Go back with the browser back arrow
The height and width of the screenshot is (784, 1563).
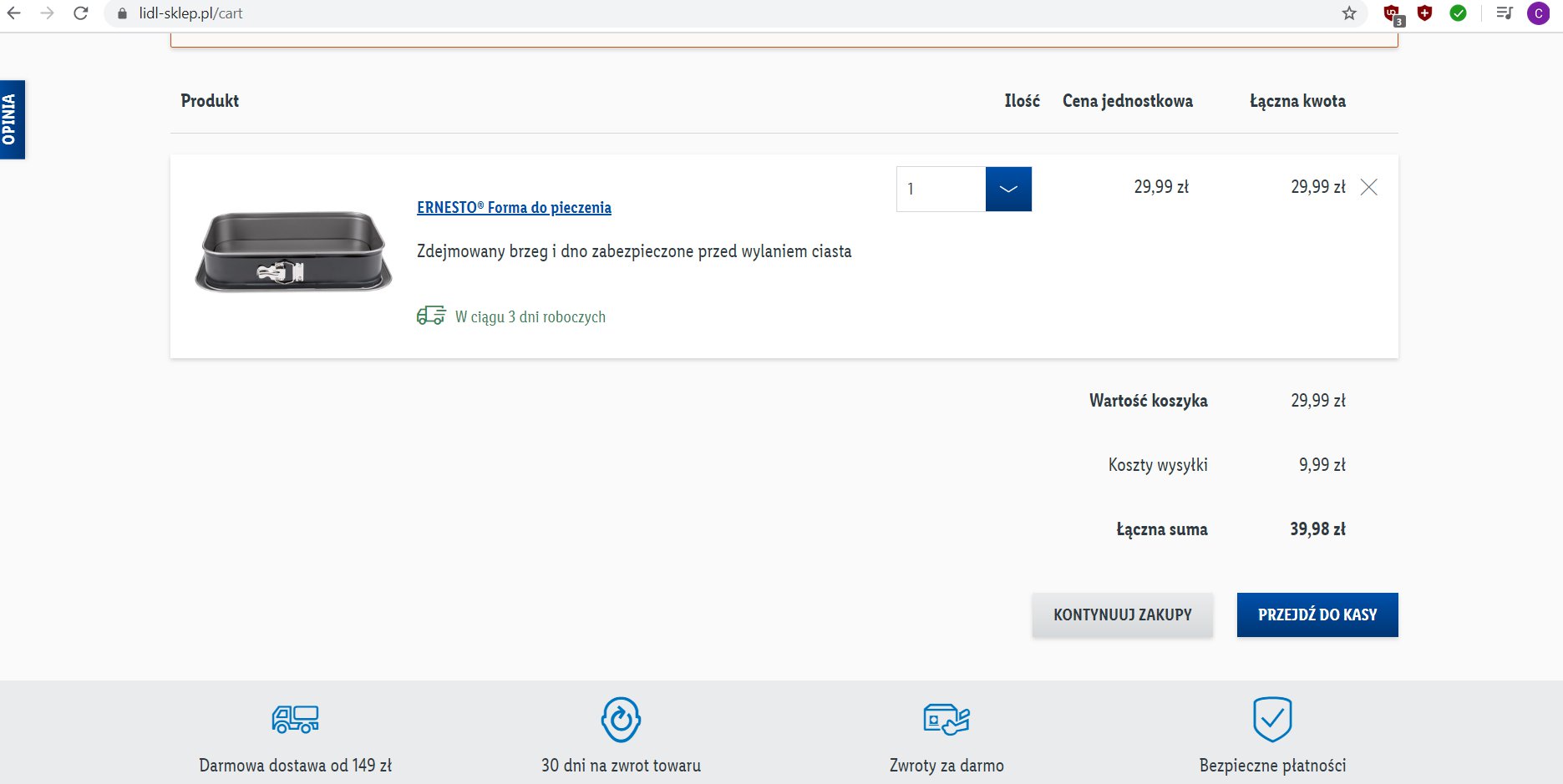(14, 13)
